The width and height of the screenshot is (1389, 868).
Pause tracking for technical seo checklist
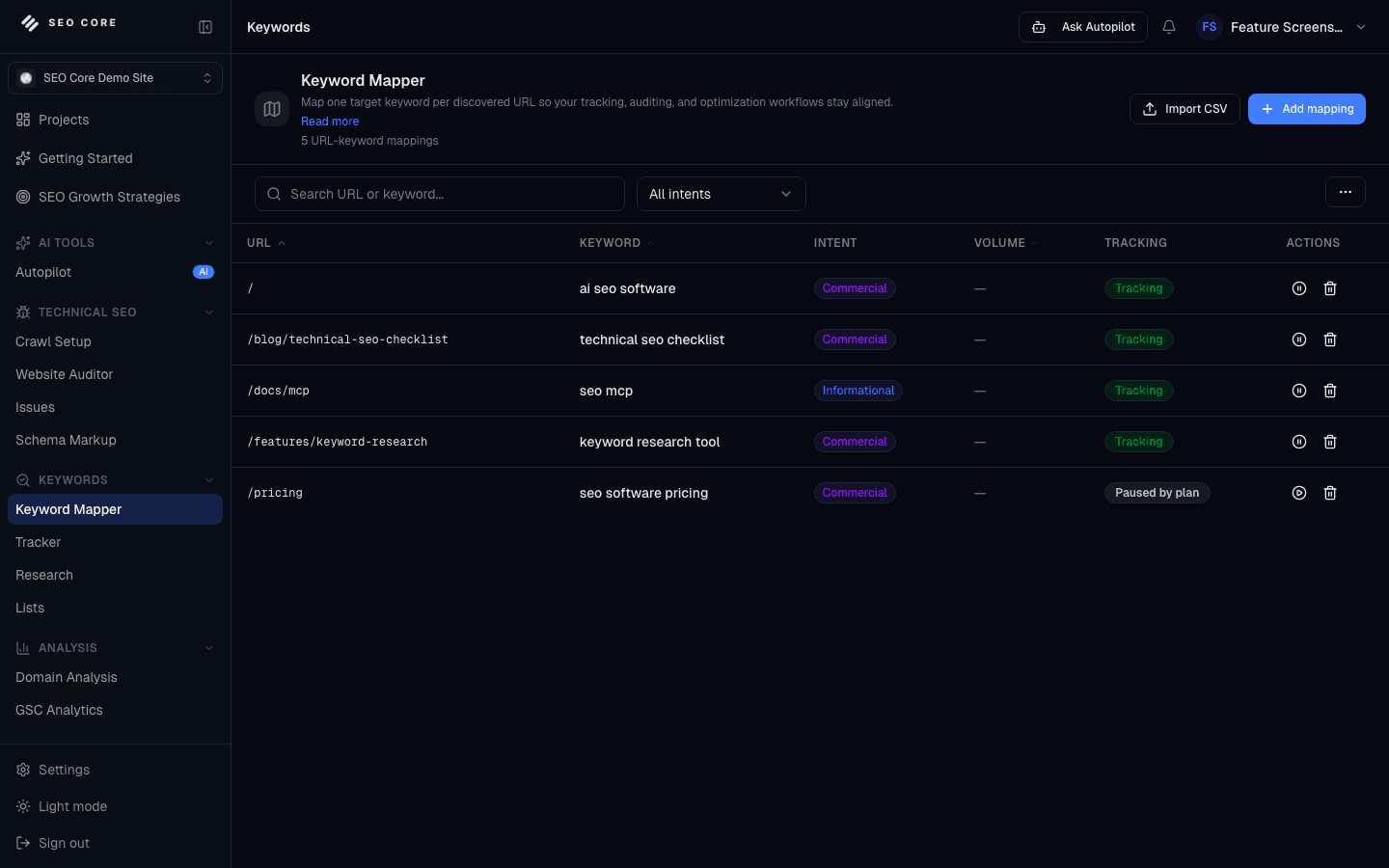(x=1299, y=339)
